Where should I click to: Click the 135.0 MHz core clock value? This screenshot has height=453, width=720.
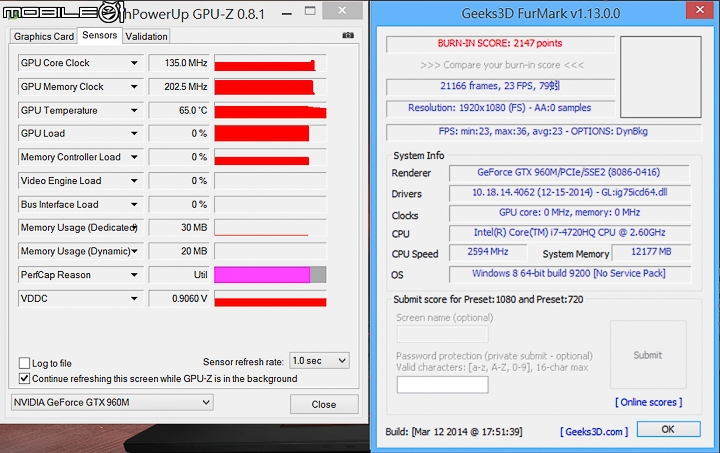pos(179,63)
